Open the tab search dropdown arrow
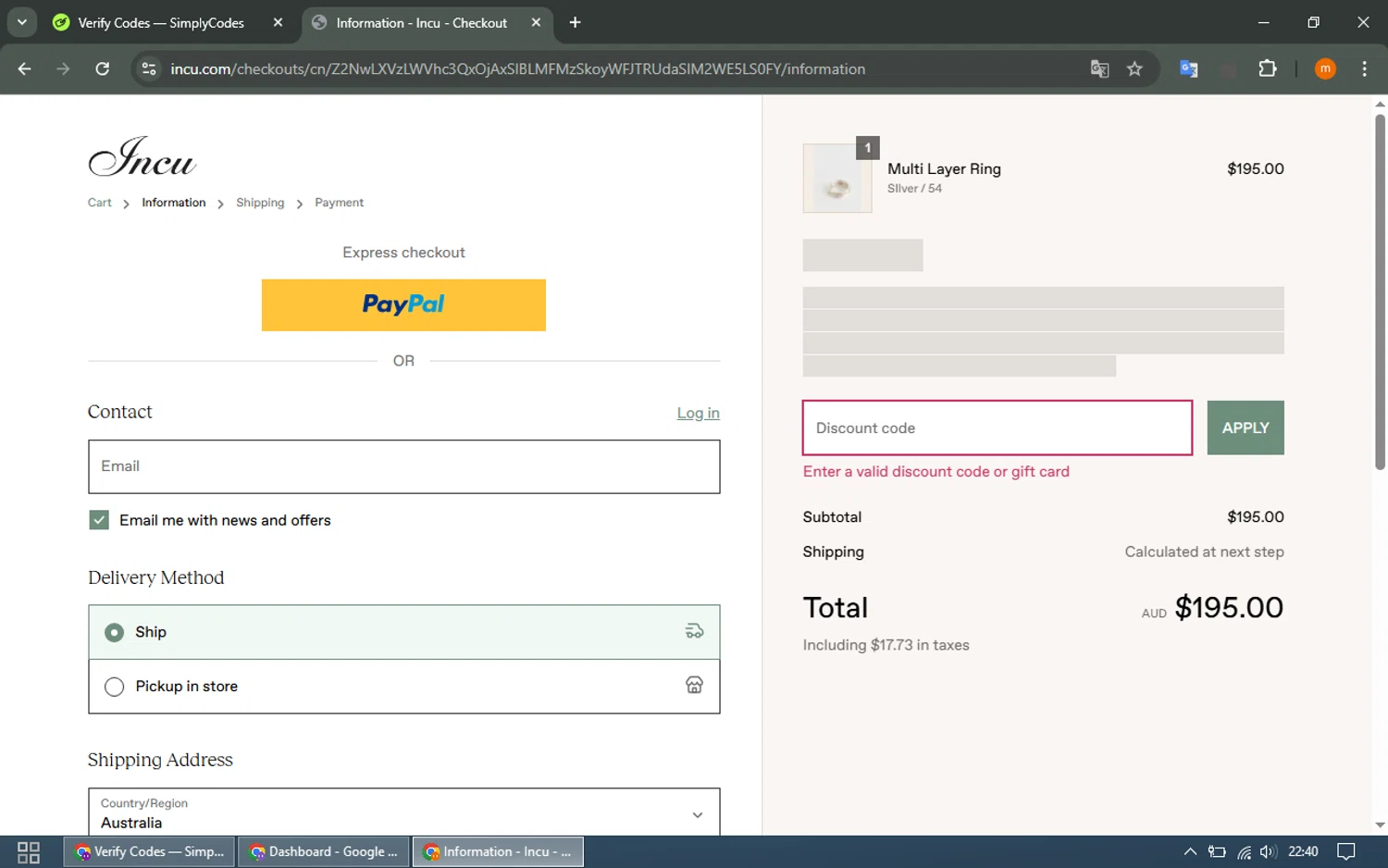The width and height of the screenshot is (1388, 868). tap(22, 22)
